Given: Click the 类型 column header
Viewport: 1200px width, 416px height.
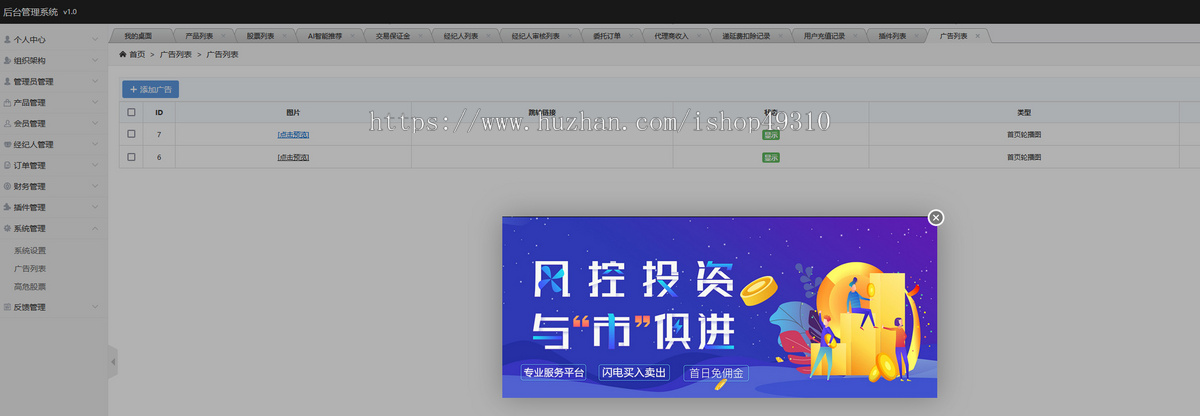Looking at the screenshot, I should pyautogui.click(x=1024, y=113).
